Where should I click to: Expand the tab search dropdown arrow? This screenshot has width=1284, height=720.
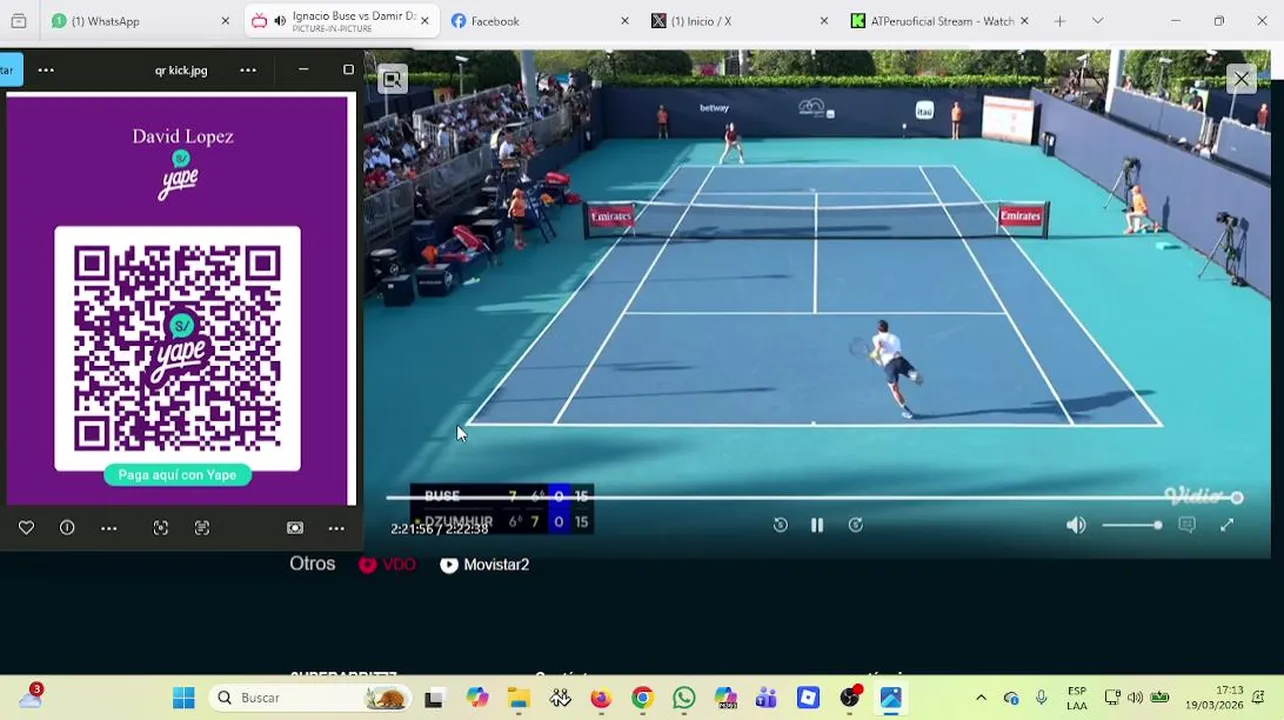point(1097,21)
